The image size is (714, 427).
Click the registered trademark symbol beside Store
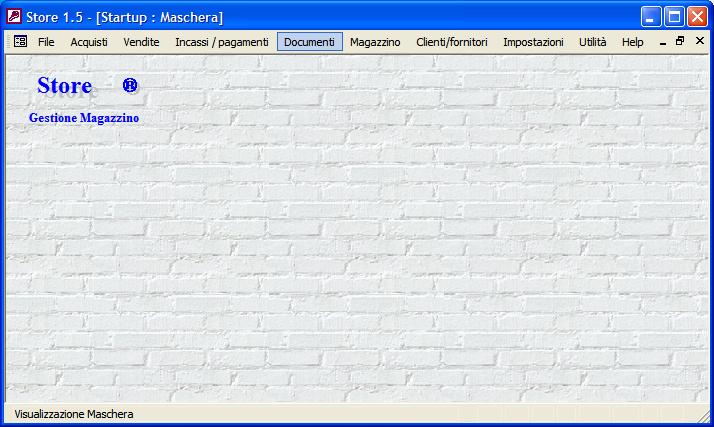click(x=130, y=86)
